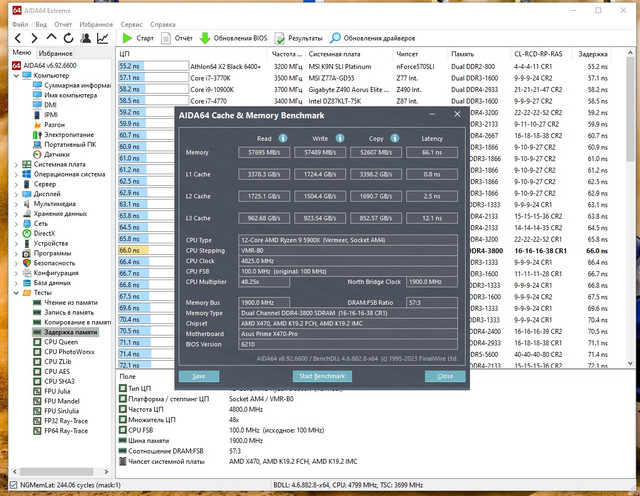The image size is (640, 496).
Task: Click Обновления BIOS in the toolbar
Action: tap(233, 38)
